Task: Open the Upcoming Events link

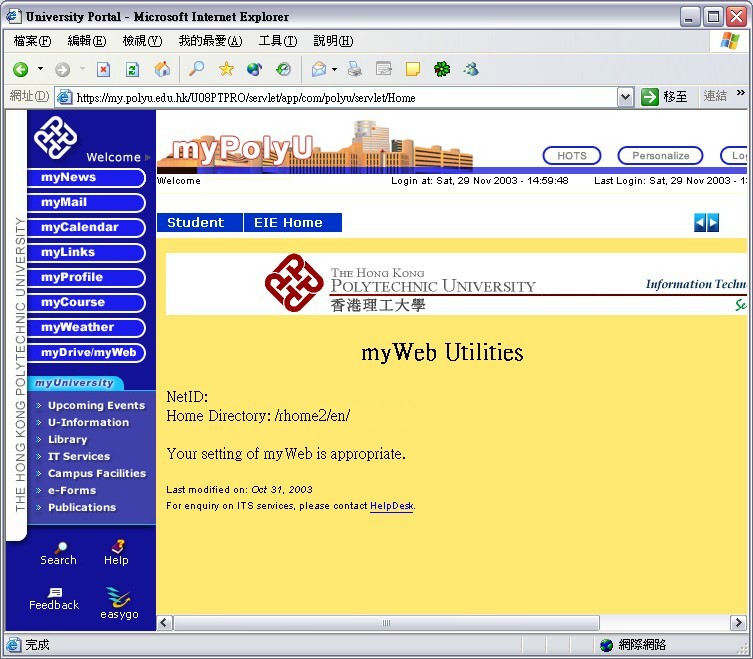Action: 96,405
